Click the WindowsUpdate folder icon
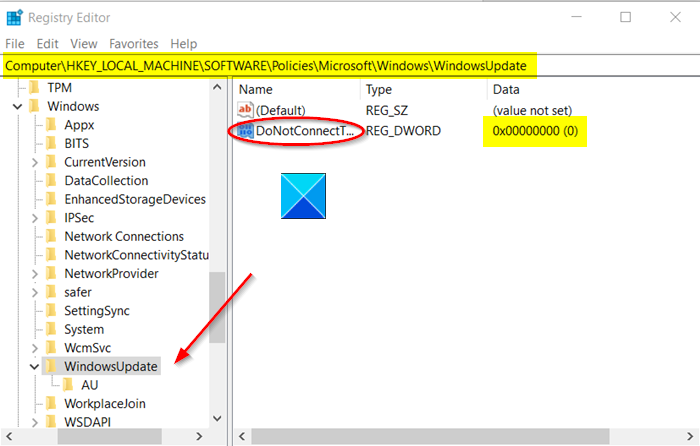The width and height of the screenshot is (700, 446). click(x=51, y=366)
